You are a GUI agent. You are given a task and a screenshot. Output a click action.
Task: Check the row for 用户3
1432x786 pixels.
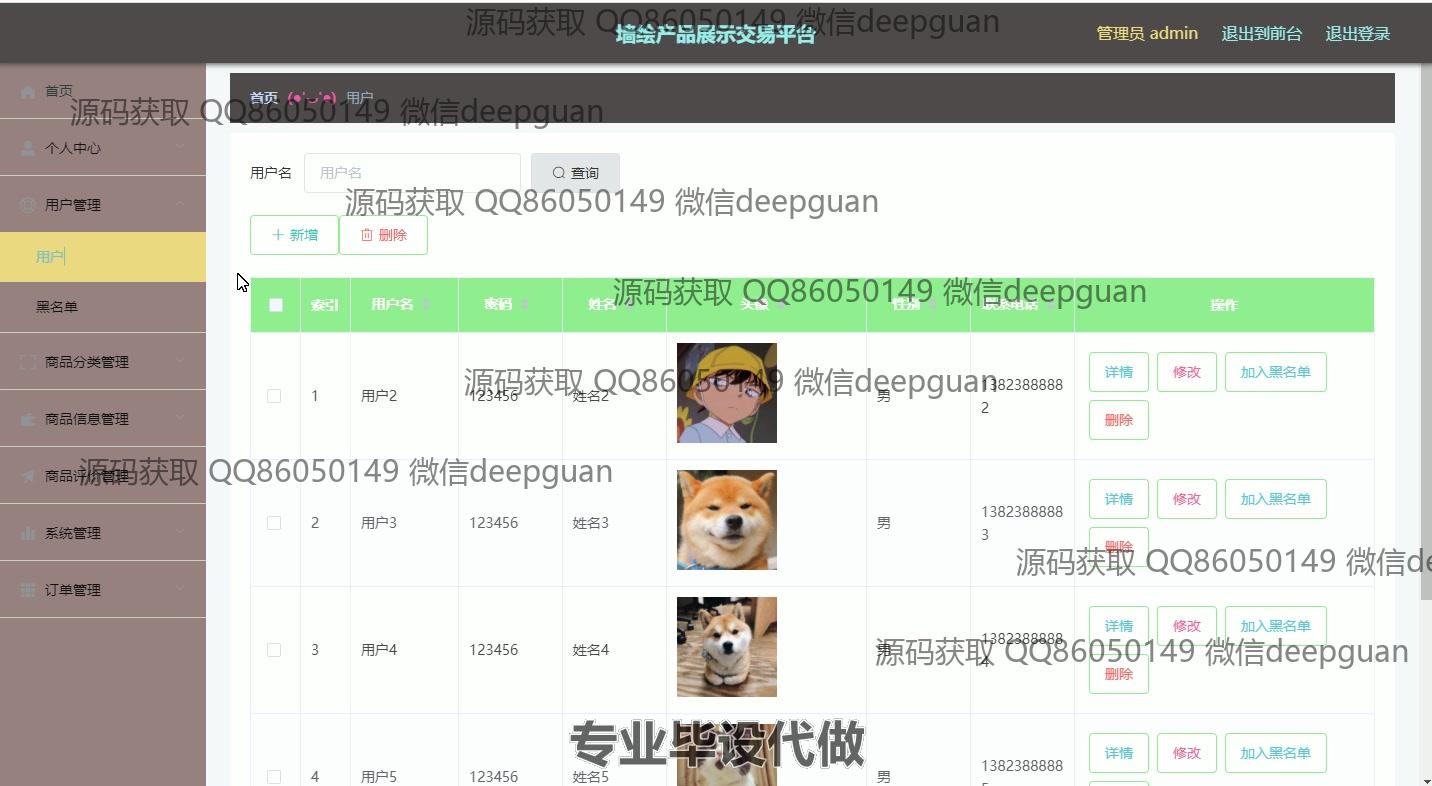tap(274, 523)
